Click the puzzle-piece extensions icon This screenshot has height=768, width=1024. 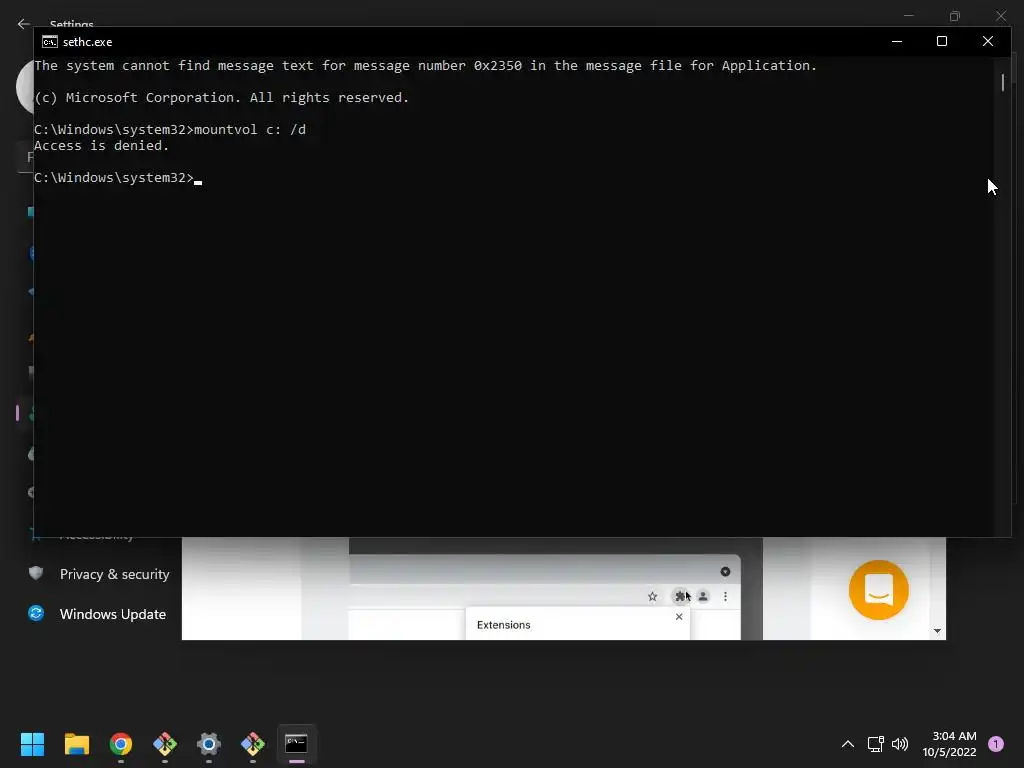tap(680, 596)
